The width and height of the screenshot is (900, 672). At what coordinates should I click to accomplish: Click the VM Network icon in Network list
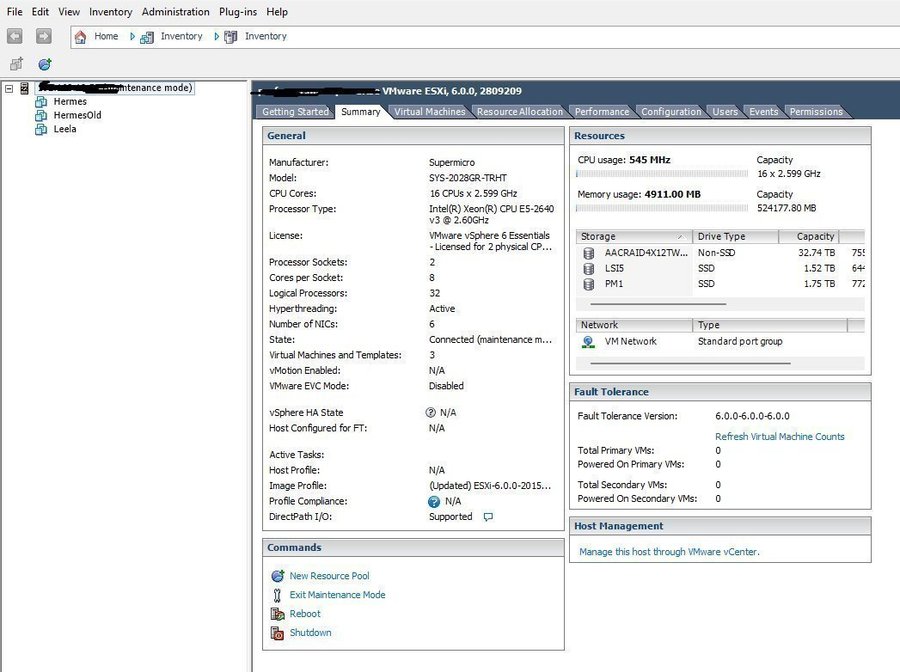click(588, 342)
